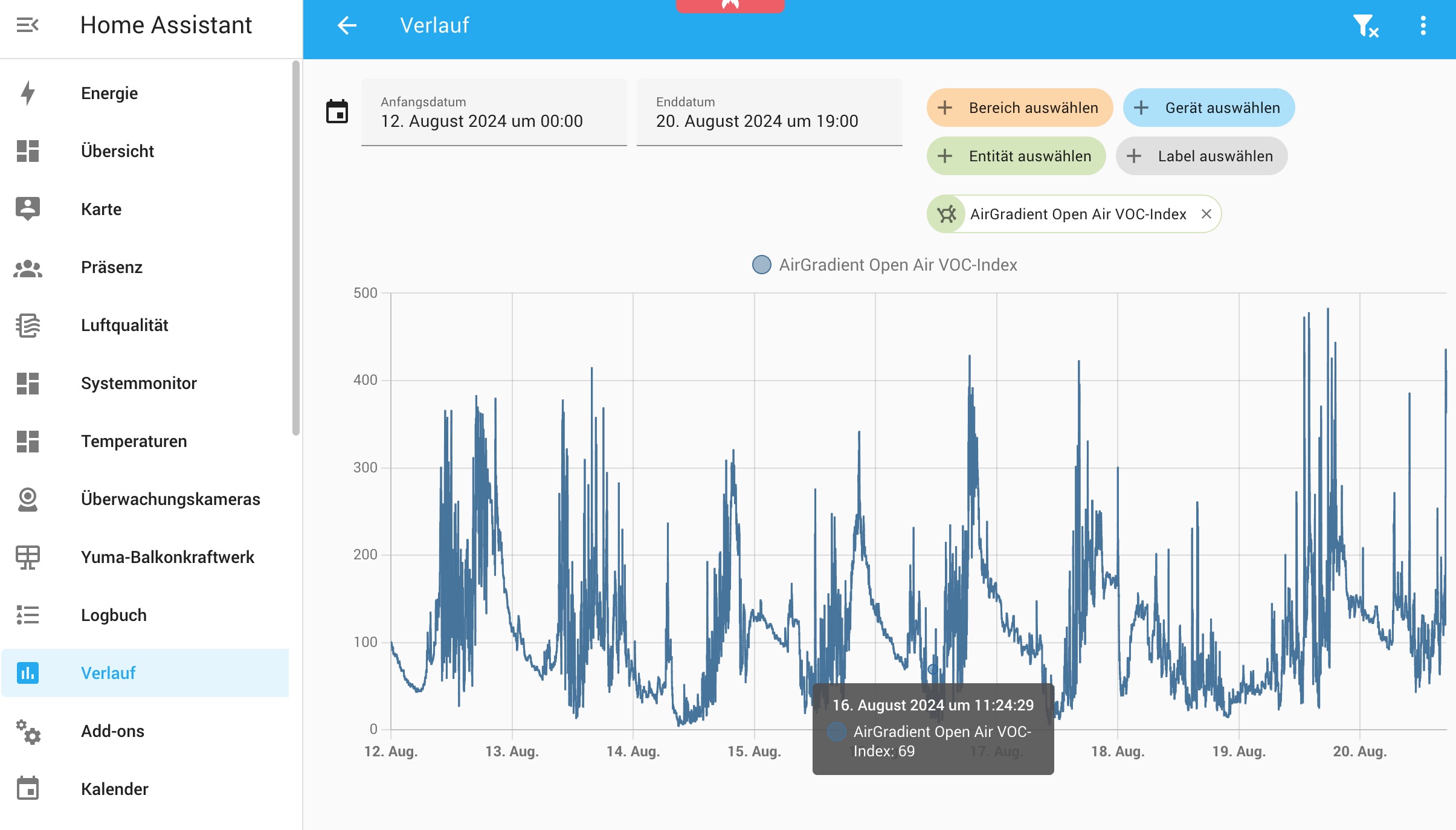The image size is (1456, 830).
Task: Click Bereich auswählen button
Action: point(1019,108)
